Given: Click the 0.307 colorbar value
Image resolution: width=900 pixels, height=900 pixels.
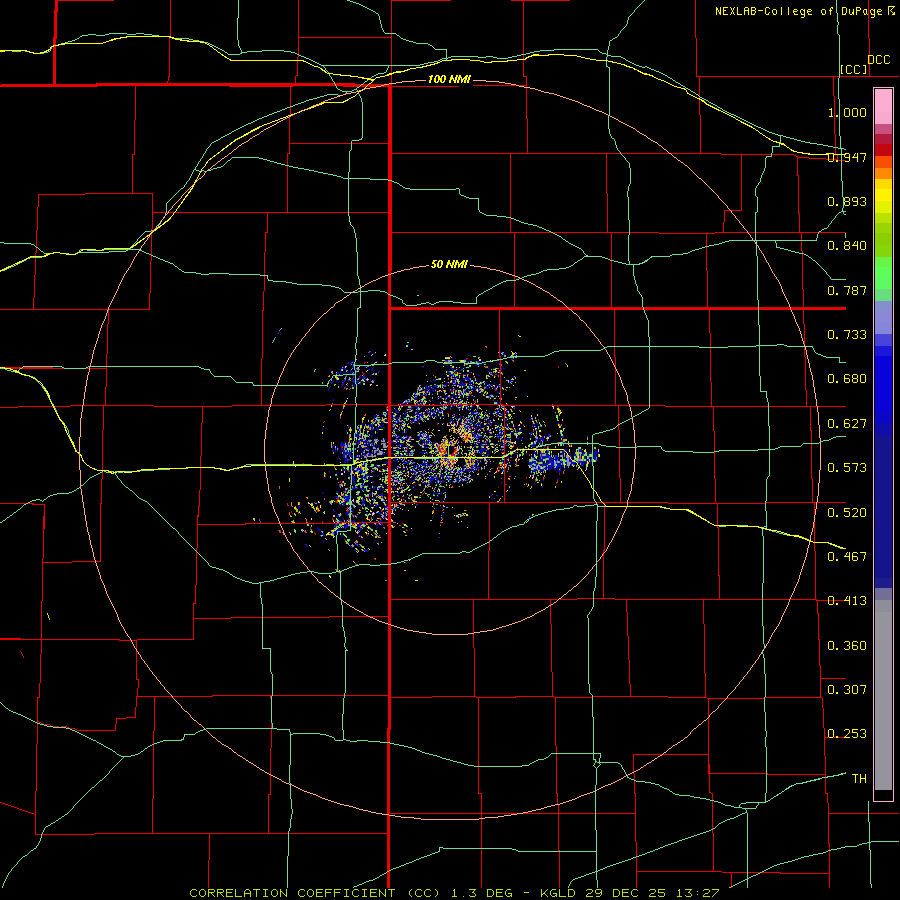Looking at the screenshot, I should 847,689.
